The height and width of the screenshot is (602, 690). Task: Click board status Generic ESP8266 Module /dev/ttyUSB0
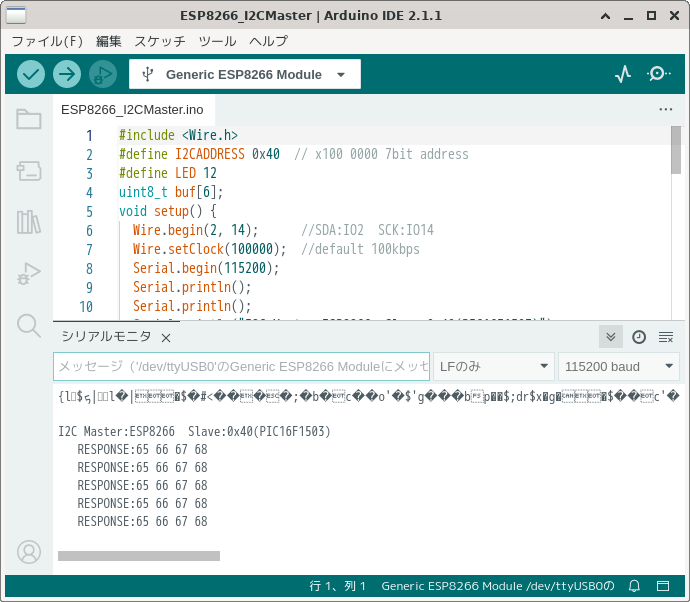click(x=498, y=586)
